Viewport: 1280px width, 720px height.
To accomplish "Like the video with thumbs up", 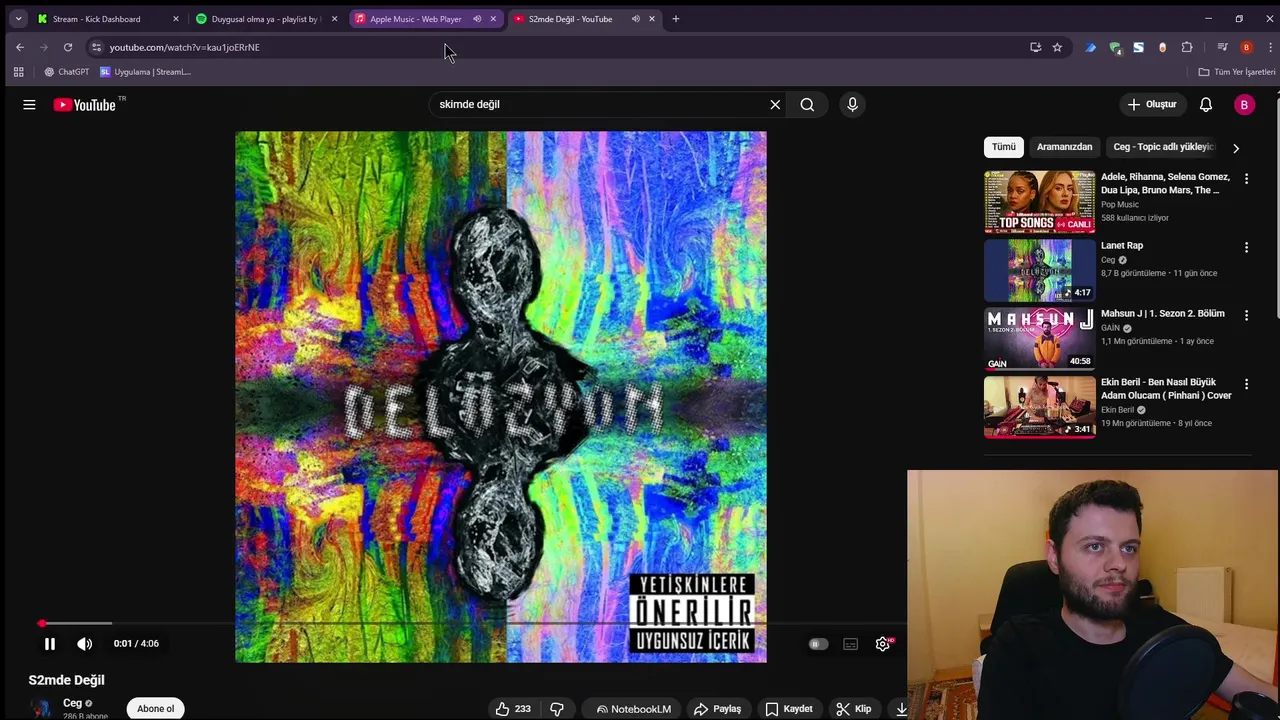I will point(513,708).
